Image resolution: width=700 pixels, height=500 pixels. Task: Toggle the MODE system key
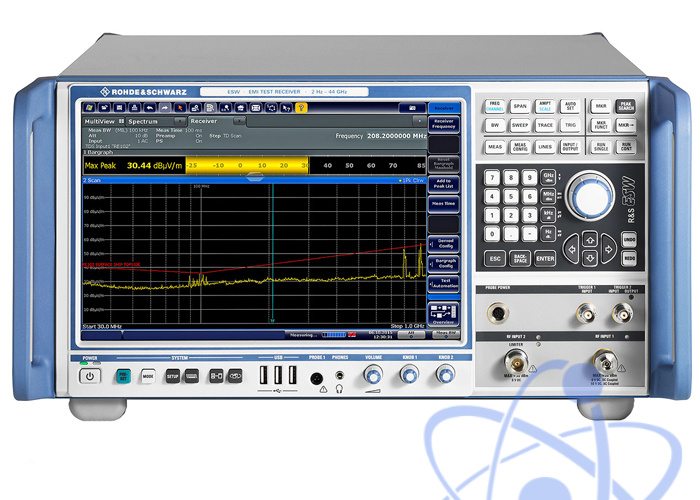tap(147, 375)
